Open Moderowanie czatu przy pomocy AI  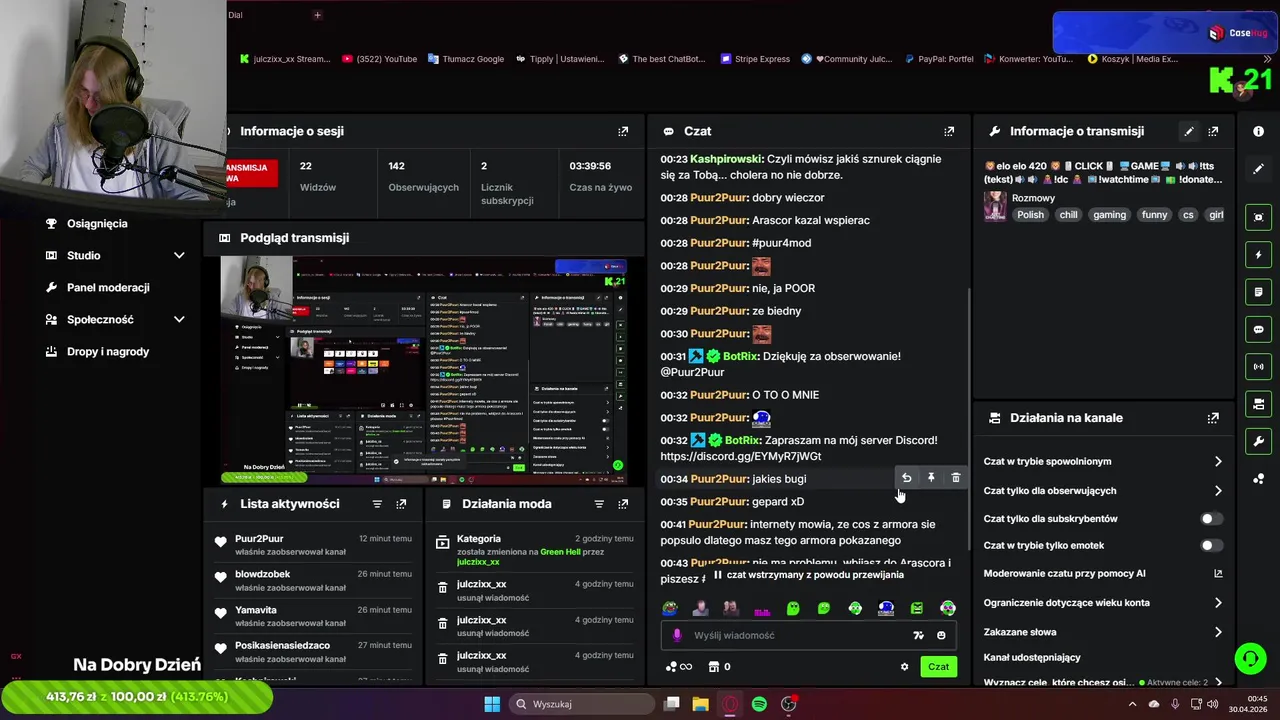pyautogui.click(x=1218, y=574)
